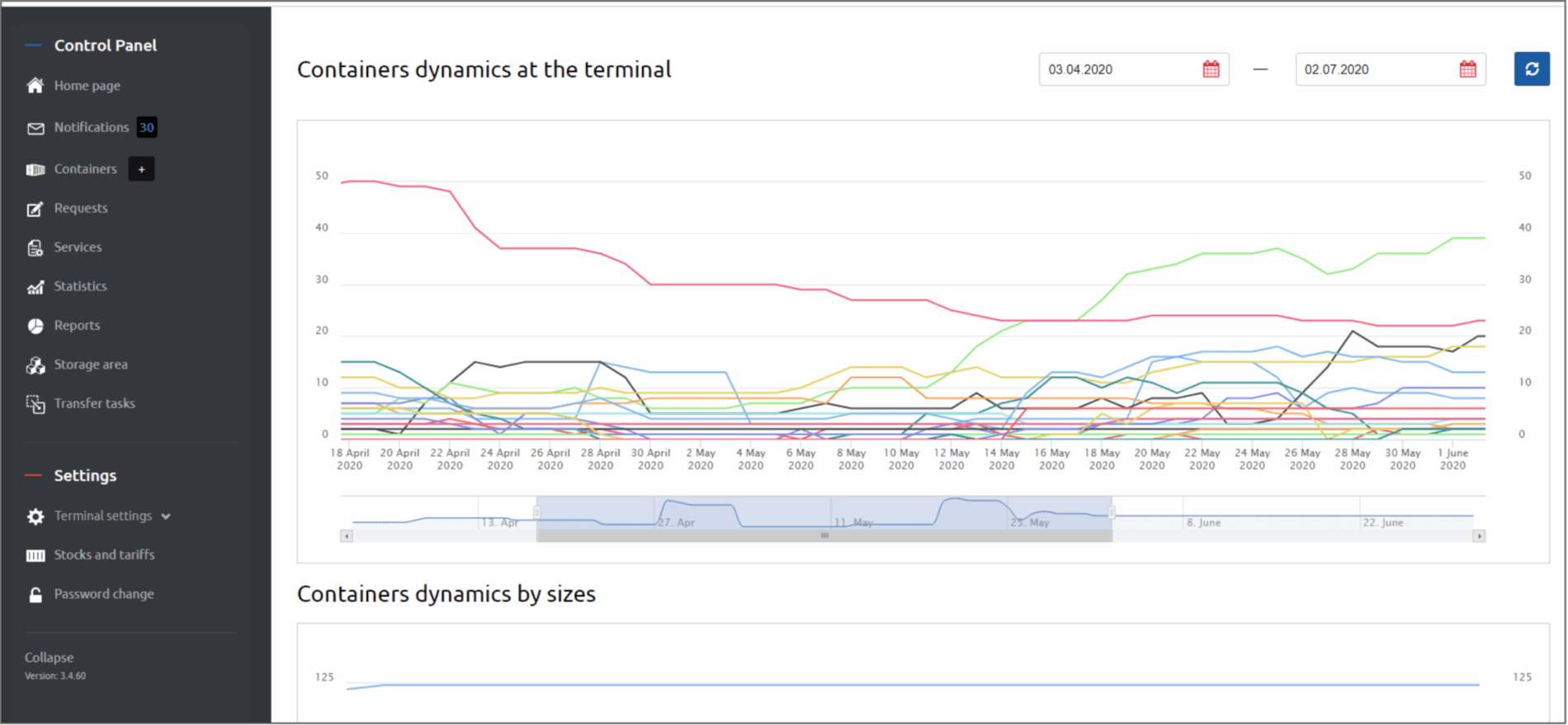
Task: Click the Reports pie chart icon
Action: pos(35,326)
